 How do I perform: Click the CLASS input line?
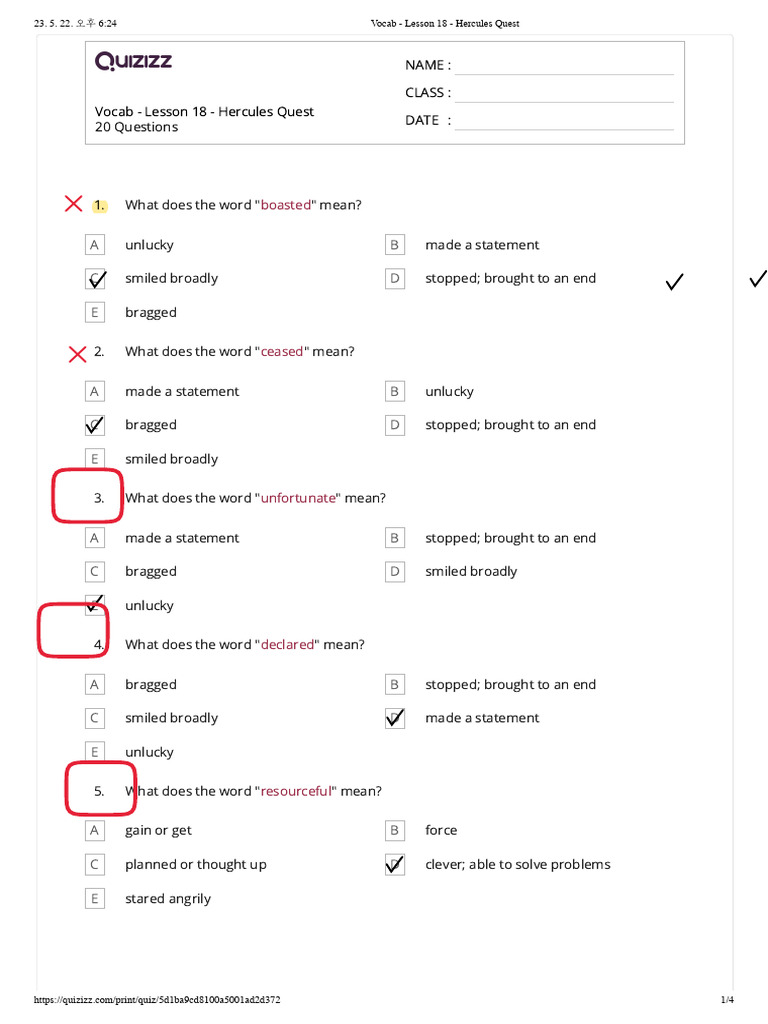click(x=564, y=94)
